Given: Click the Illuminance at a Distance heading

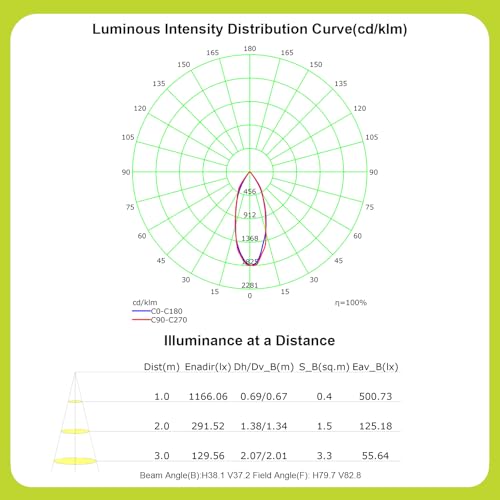Looking at the screenshot, I should [x=249, y=341].
